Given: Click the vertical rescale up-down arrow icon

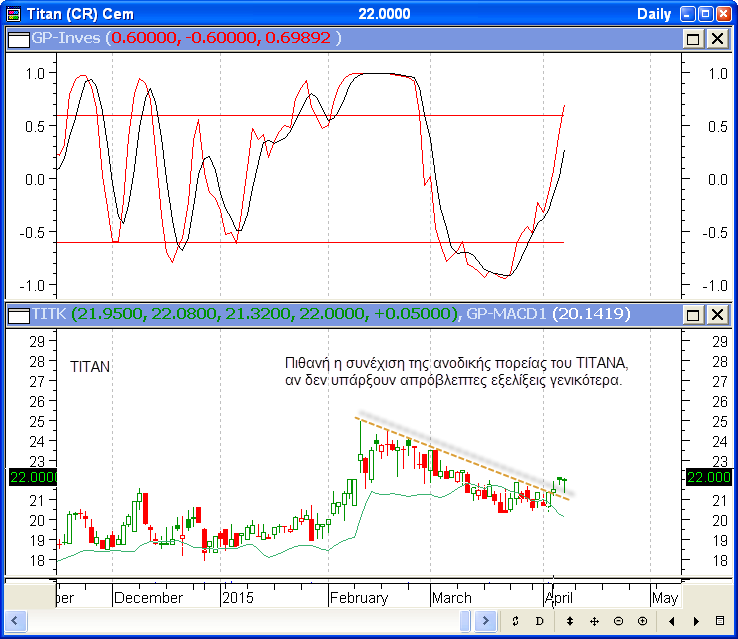Looking at the screenshot, I should click(x=570, y=621).
